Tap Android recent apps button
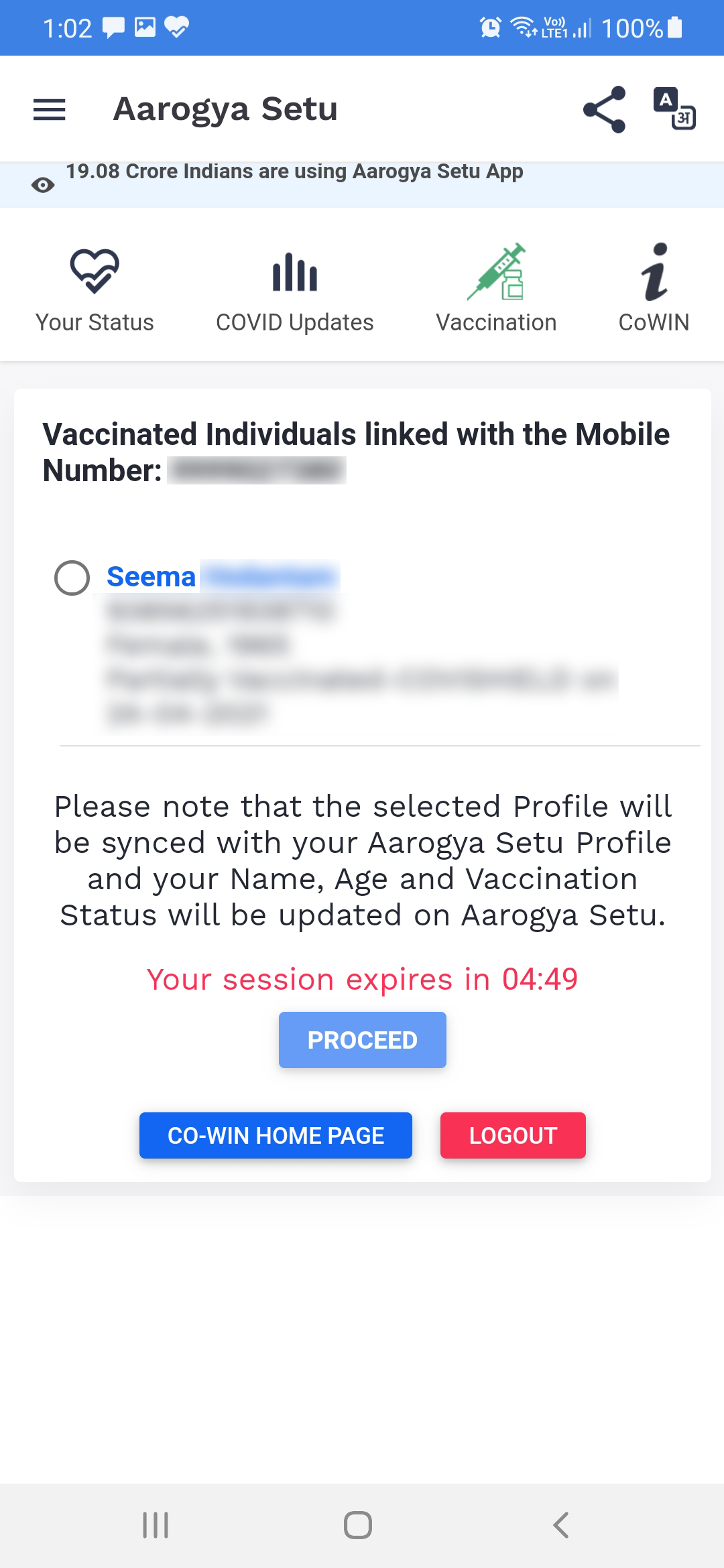 [156, 1525]
